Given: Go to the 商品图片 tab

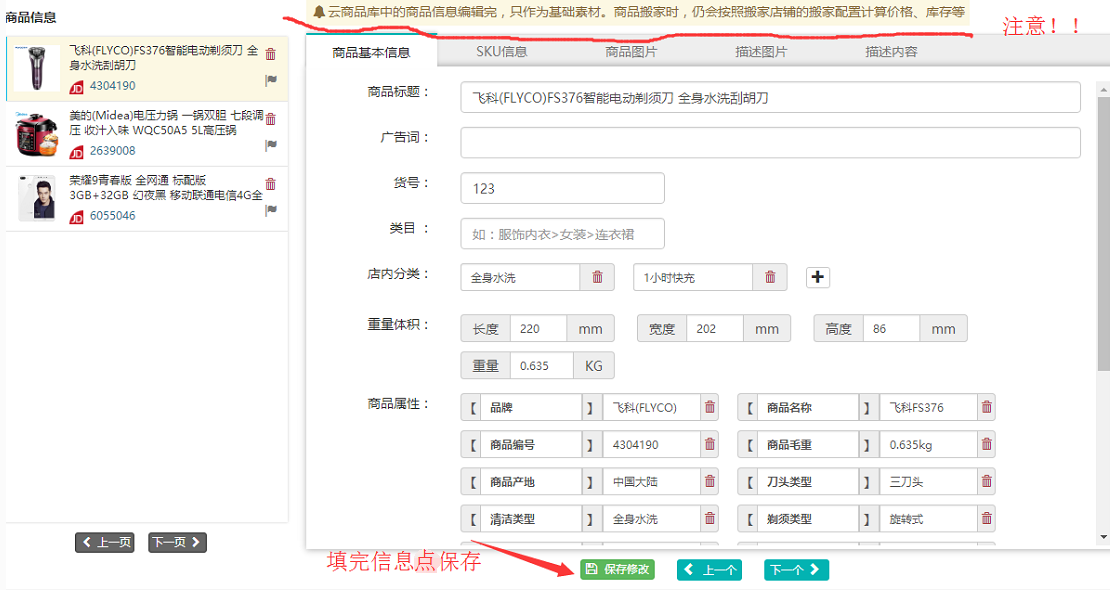Looking at the screenshot, I should point(631,52).
